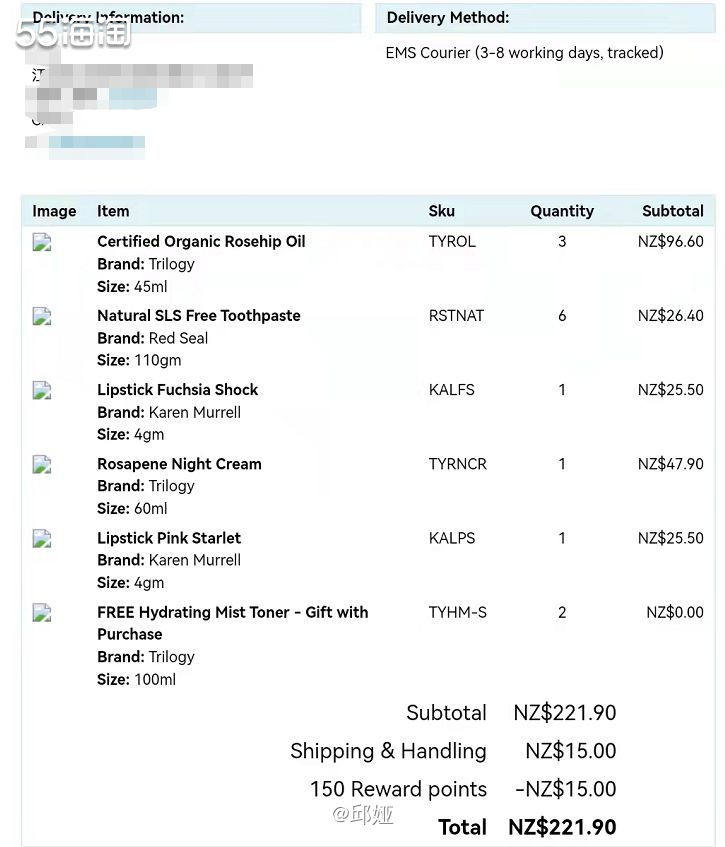Click the Certified Organic Rosehip Oil product image
Viewport: 725px width, 847px height.
(42, 242)
